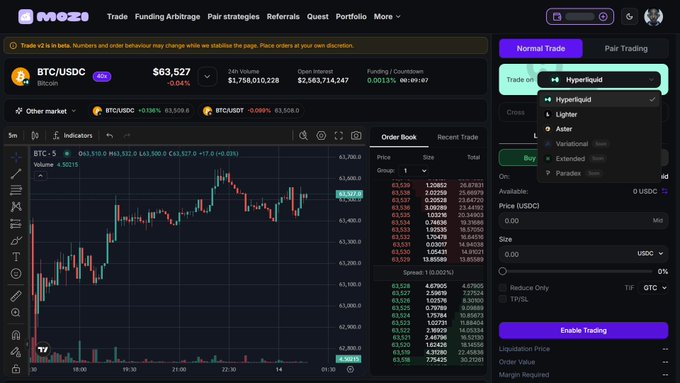Click the Enable Trading button
680x383 pixels.
click(583, 331)
